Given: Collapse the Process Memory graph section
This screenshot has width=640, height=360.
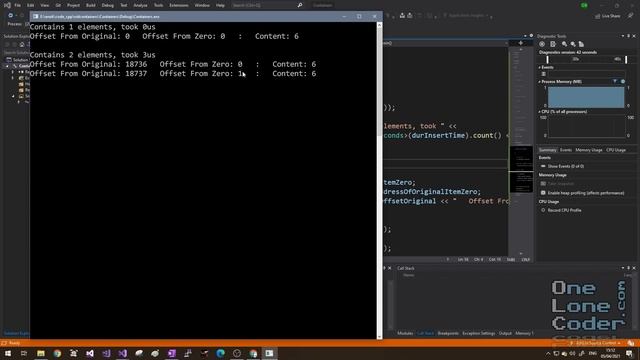Looking at the screenshot, I should tap(540, 82).
